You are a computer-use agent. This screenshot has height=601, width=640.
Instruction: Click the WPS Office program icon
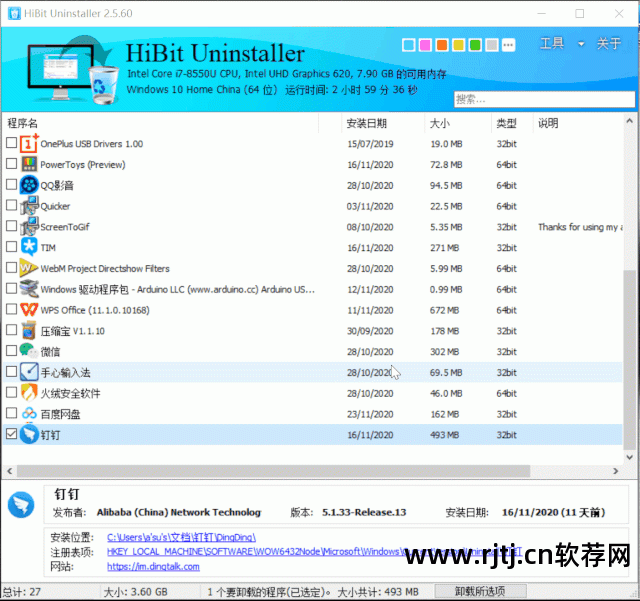[29, 310]
